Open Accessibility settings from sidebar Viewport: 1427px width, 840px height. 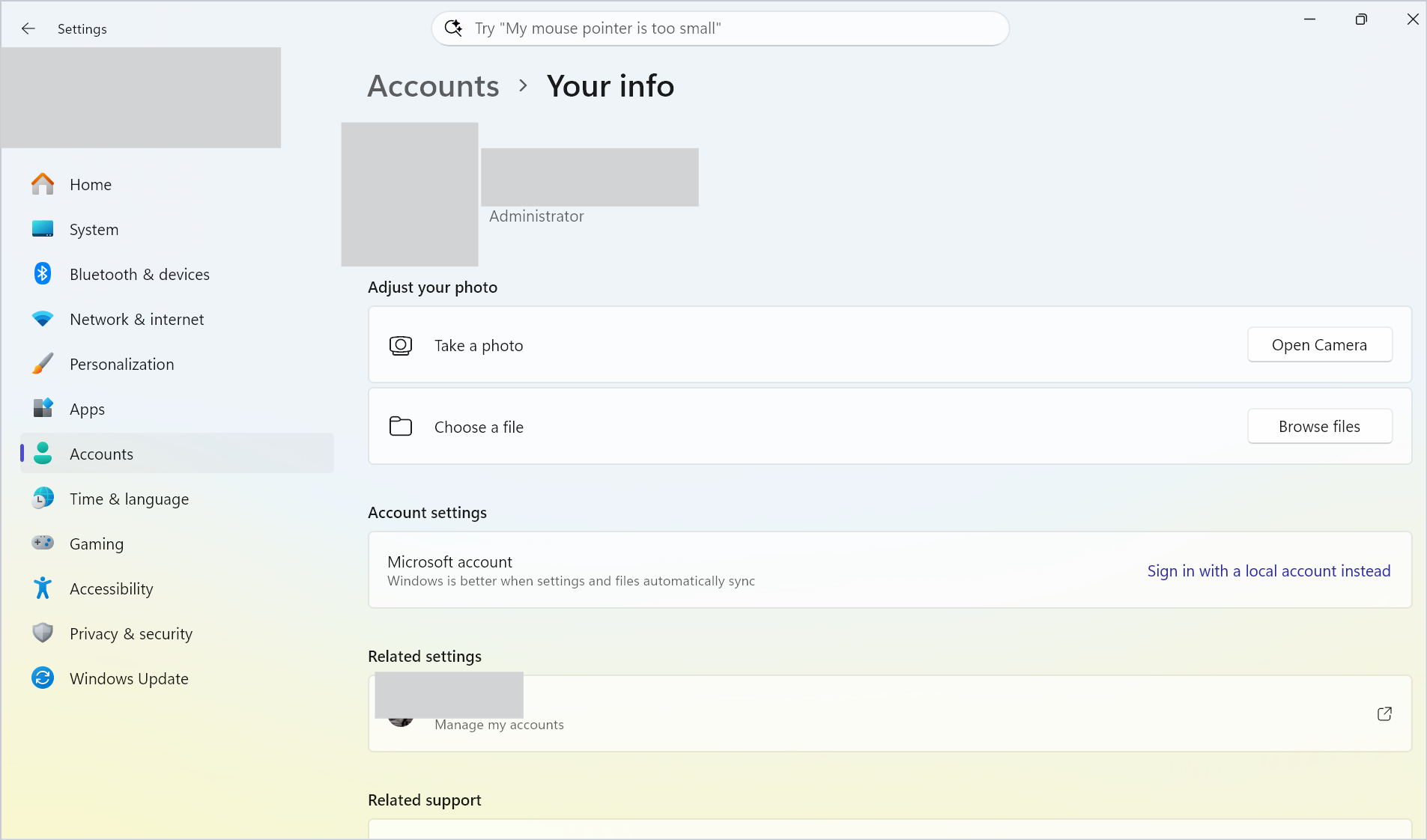[x=177, y=588]
